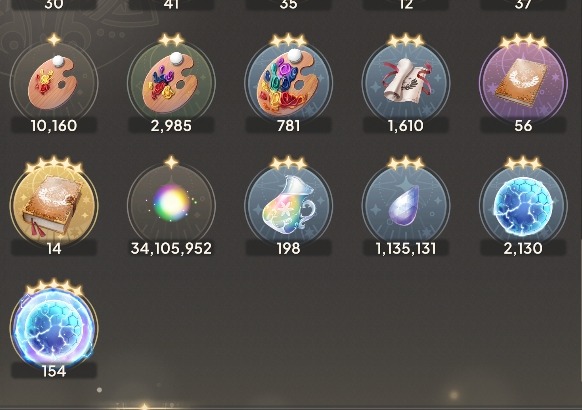Screen dimensions: 582x410
Task: Click the 781 count label
Action: coord(288,126)
